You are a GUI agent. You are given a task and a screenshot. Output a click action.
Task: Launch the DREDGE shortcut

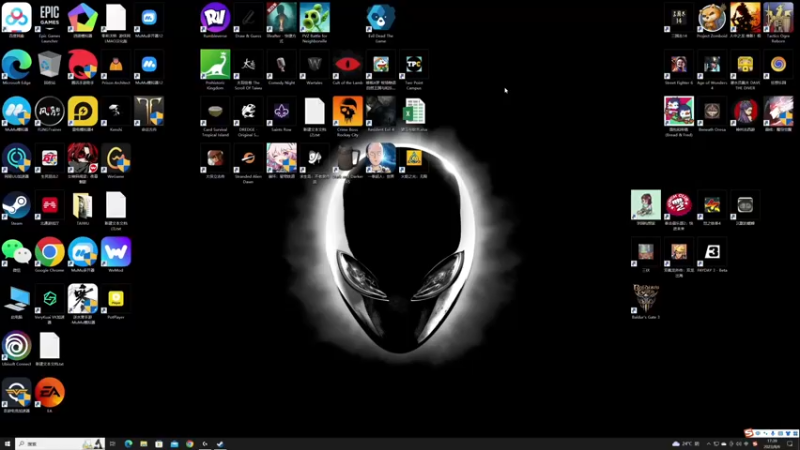pos(248,117)
